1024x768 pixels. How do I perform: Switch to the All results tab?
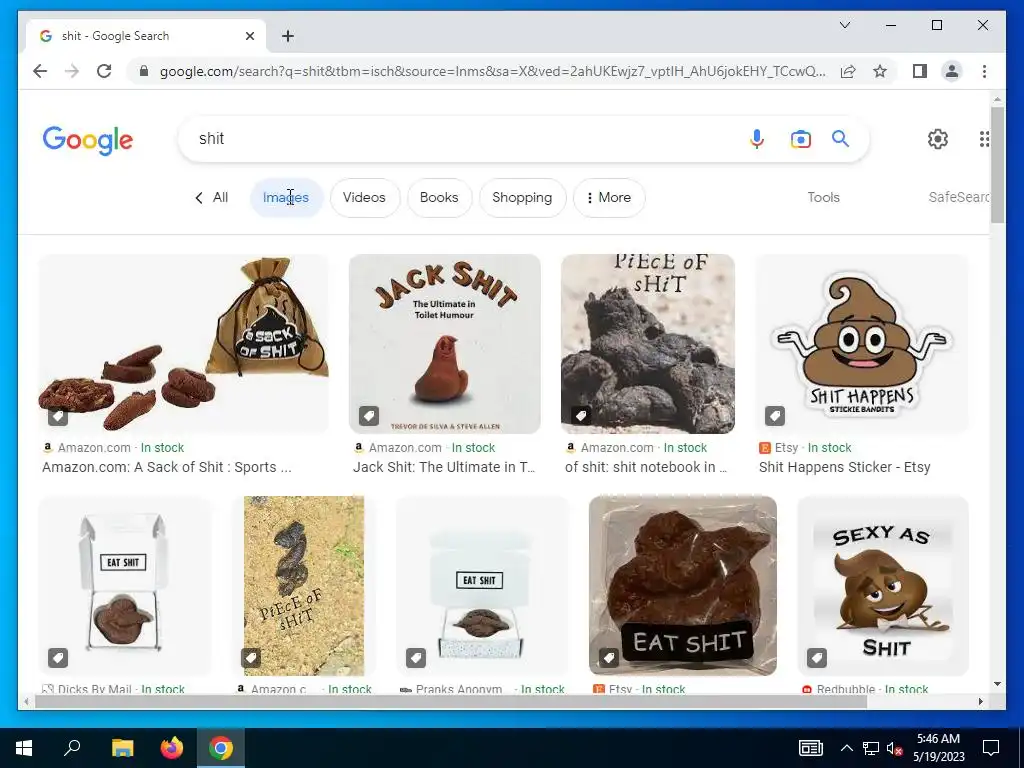point(212,197)
